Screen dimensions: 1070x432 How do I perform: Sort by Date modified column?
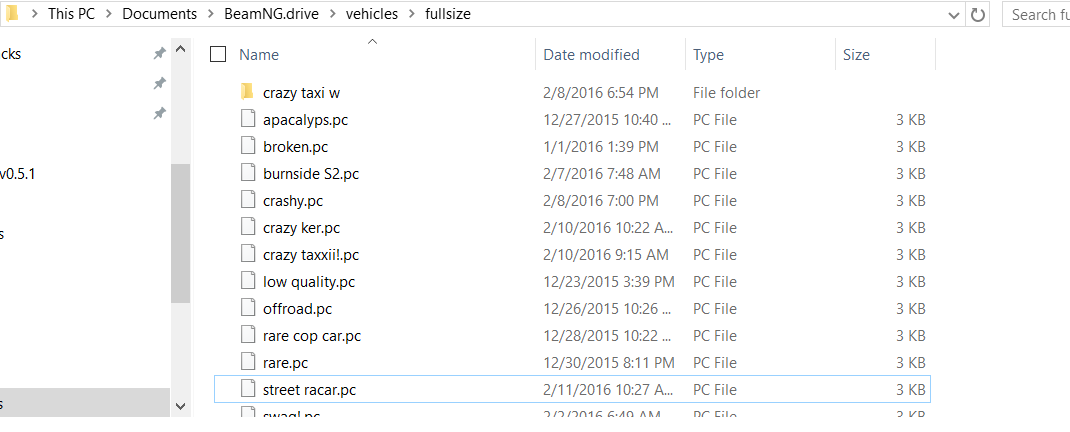click(x=591, y=55)
